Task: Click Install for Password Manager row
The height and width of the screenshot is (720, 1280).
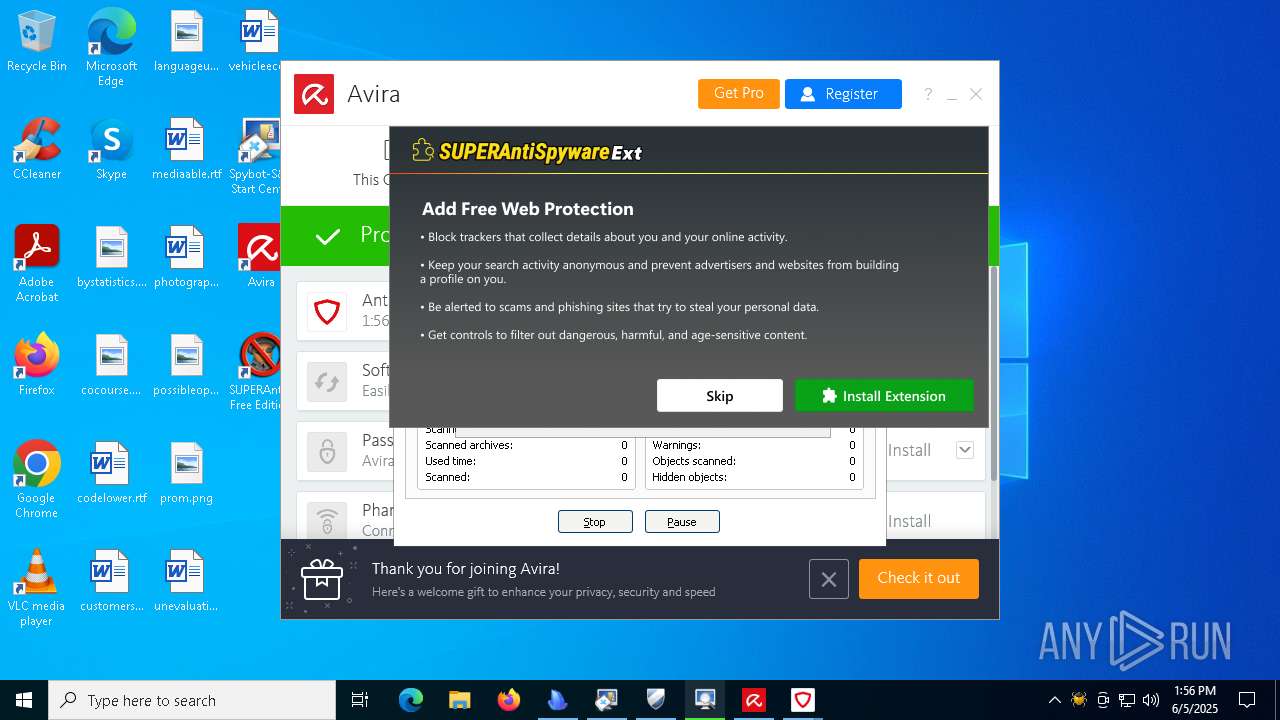Action: [x=910, y=450]
